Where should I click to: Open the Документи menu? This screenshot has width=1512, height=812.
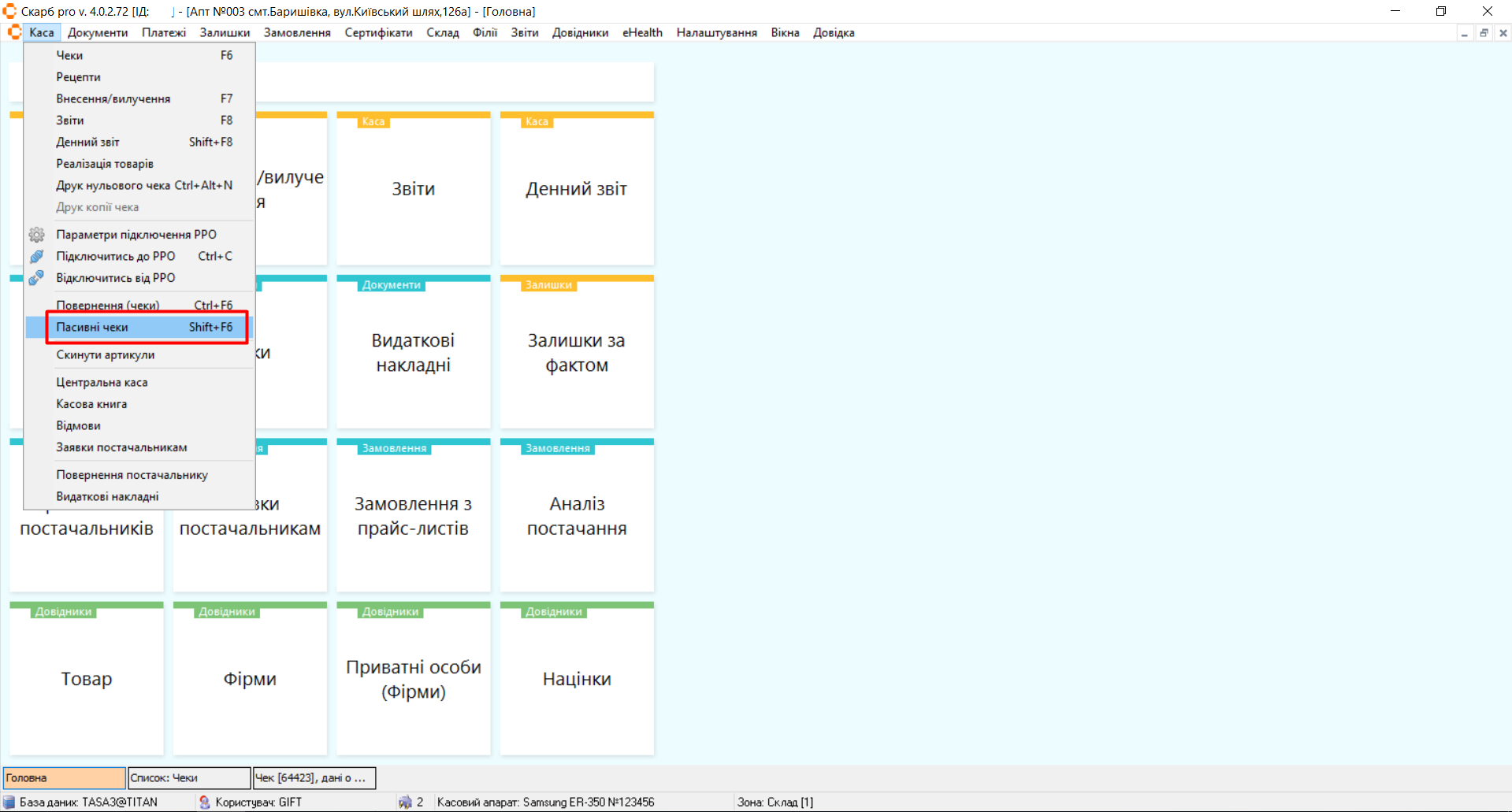click(x=98, y=33)
